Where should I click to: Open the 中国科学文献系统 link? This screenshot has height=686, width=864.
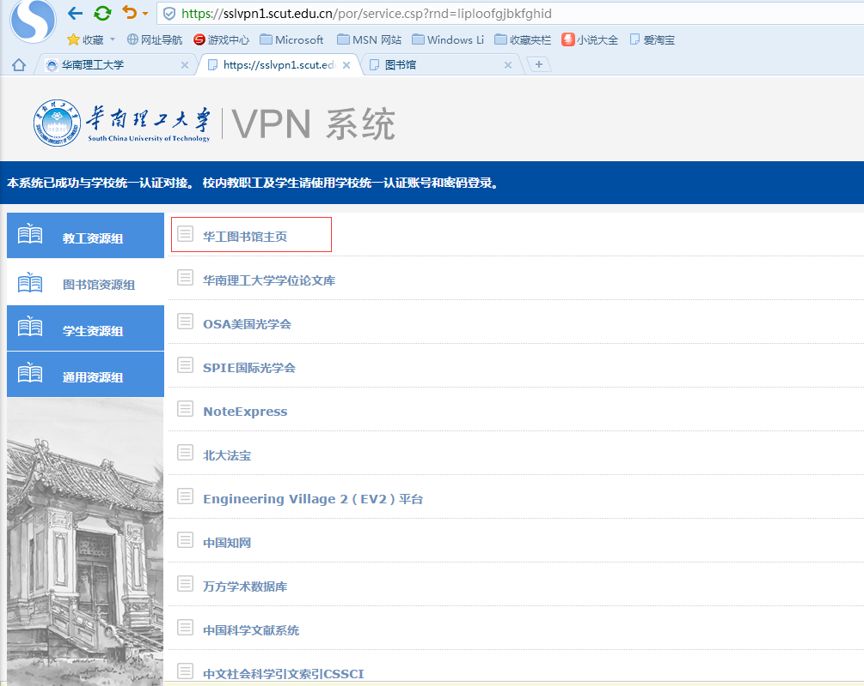251,630
